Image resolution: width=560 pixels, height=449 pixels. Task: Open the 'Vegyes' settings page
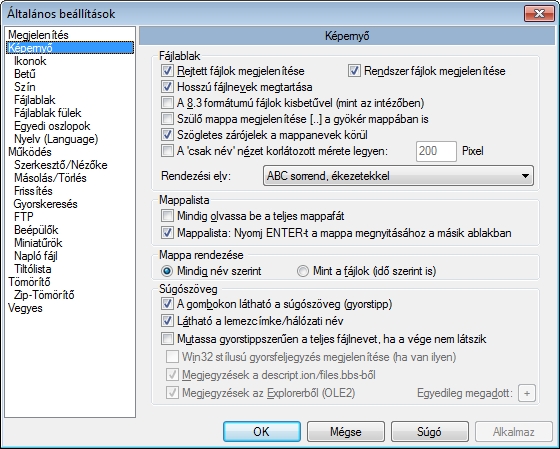pyautogui.click(x=25, y=308)
